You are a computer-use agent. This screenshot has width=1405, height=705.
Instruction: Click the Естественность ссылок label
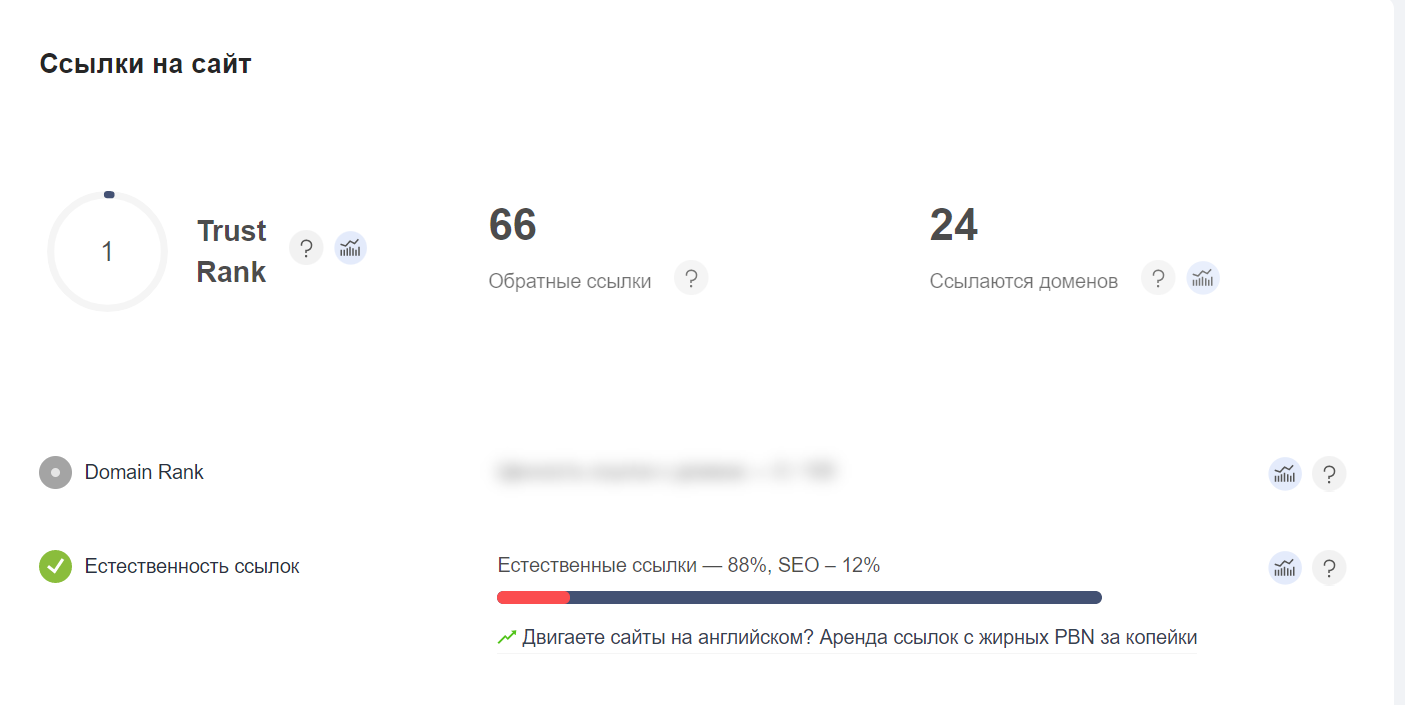192,566
